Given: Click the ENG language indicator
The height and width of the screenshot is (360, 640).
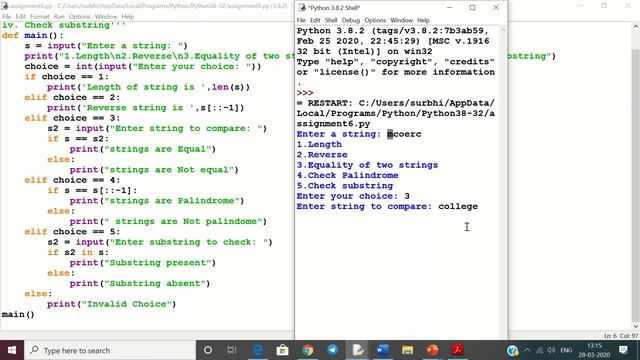Looking at the screenshot, I should (x=566, y=350).
